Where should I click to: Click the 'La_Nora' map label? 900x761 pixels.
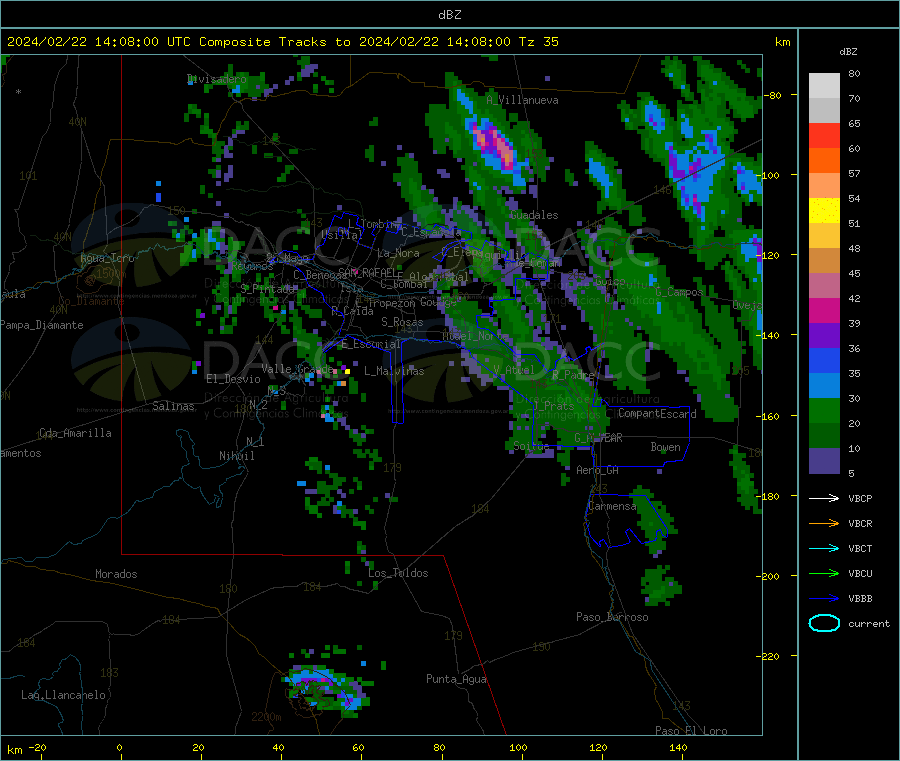(398, 253)
